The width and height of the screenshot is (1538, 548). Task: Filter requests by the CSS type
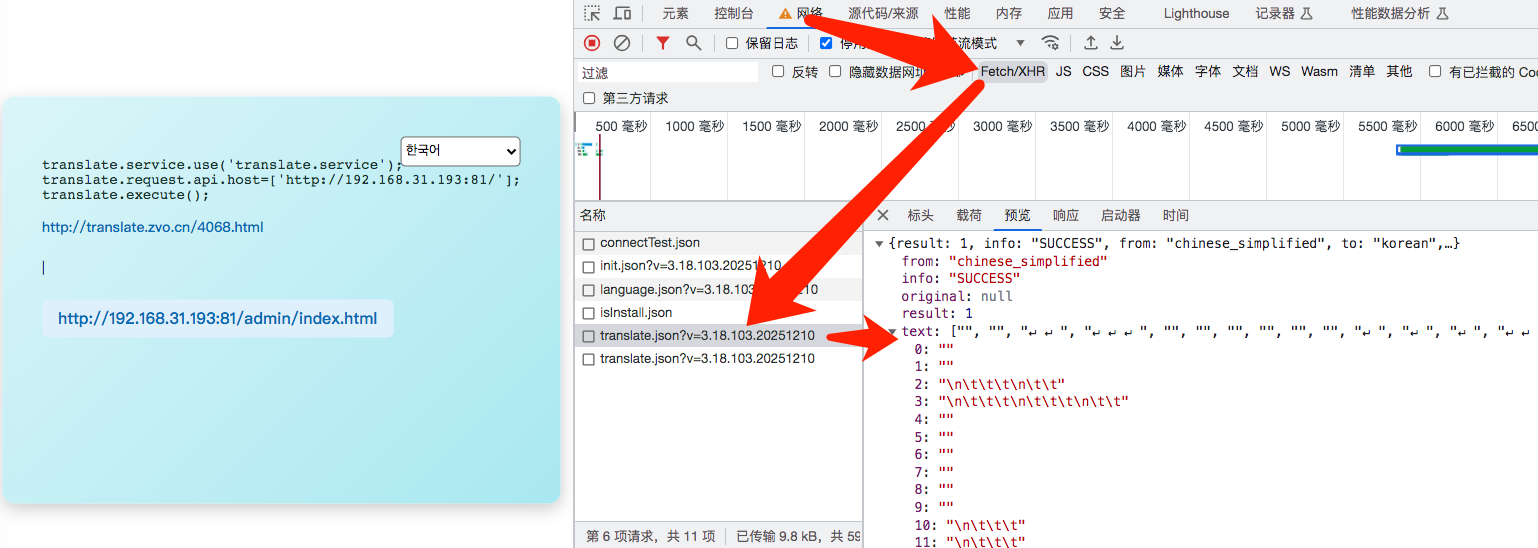[x=1096, y=71]
